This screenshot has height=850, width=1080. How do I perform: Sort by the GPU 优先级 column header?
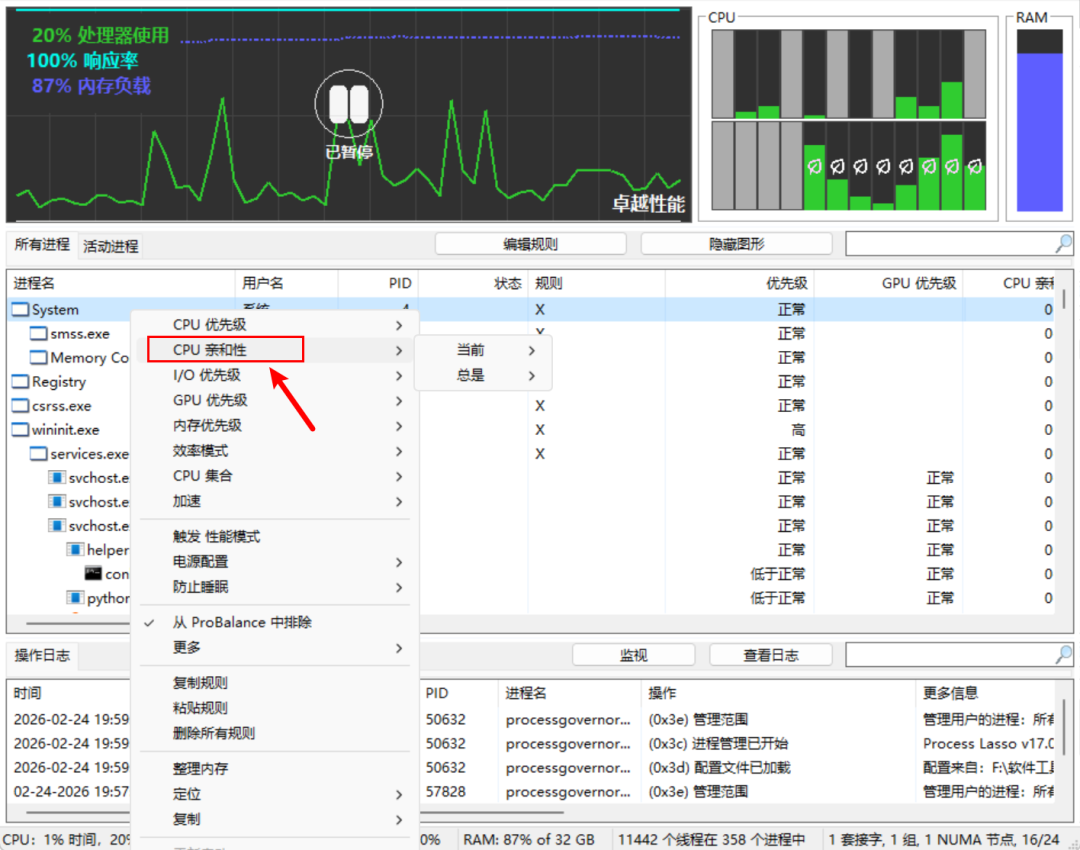point(888,283)
